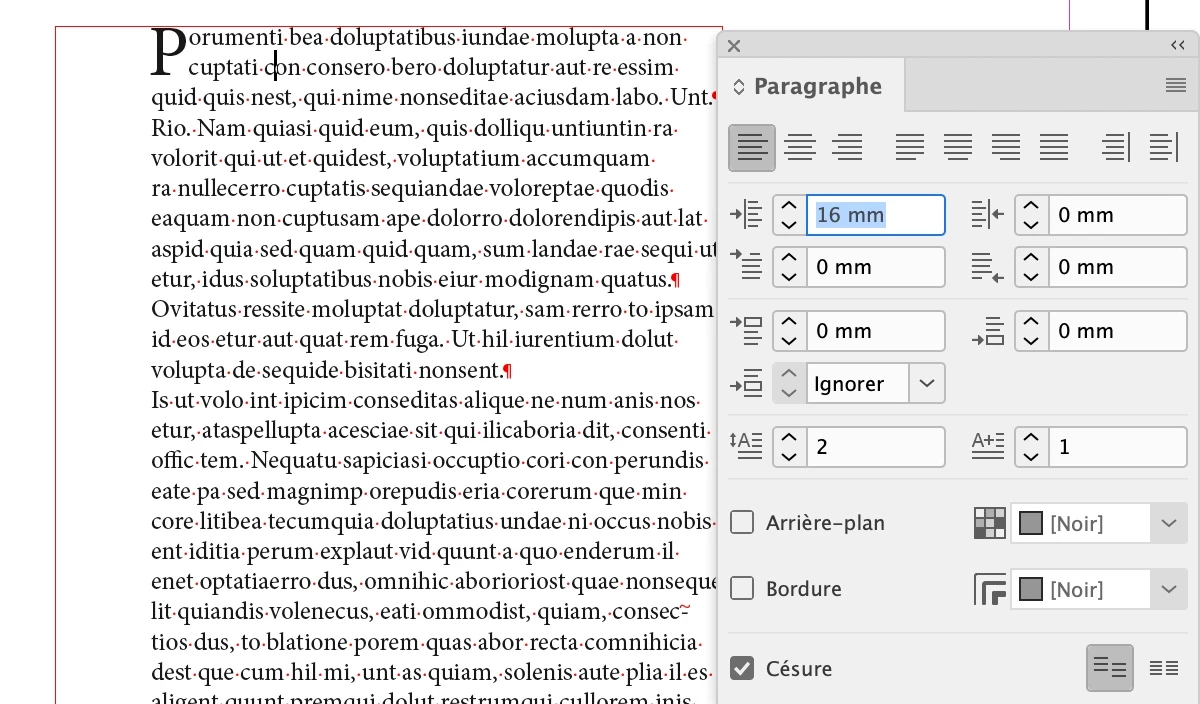Decrease the last line indent value
The height and width of the screenshot is (704, 1200).
pyautogui.click(x=1031, y=277)
